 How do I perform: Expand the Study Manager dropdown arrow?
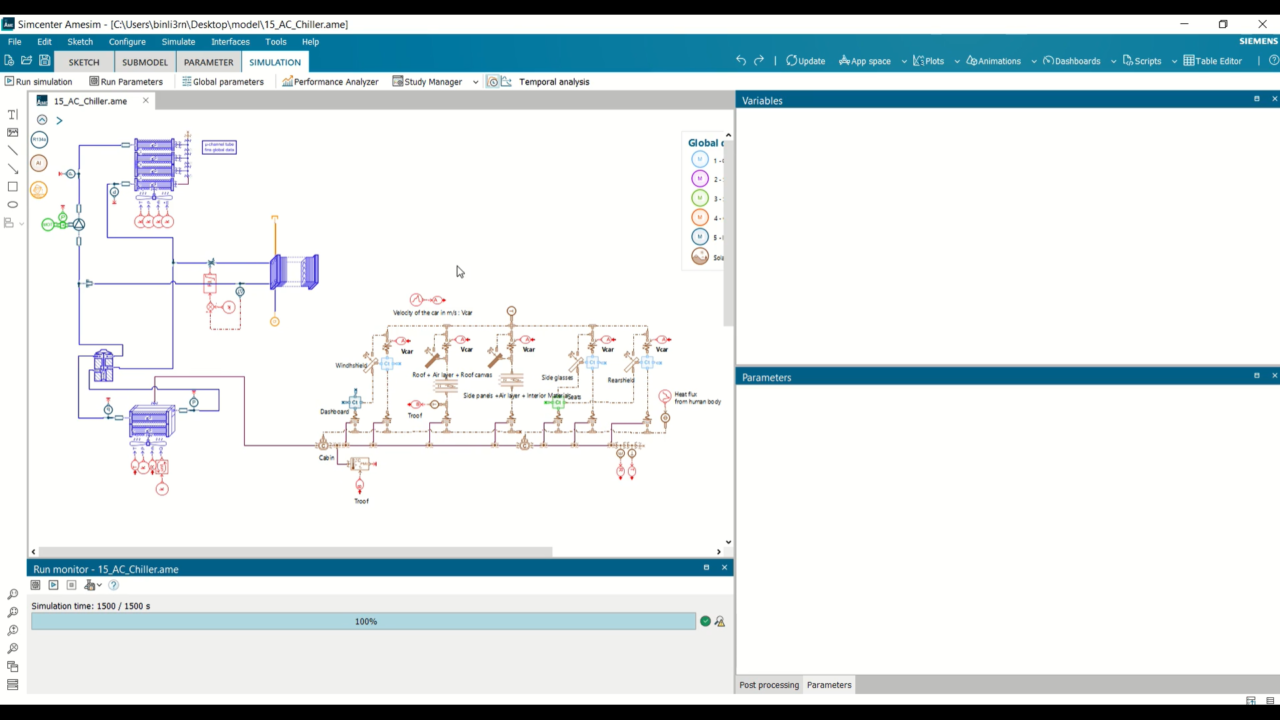coord(475,82)
